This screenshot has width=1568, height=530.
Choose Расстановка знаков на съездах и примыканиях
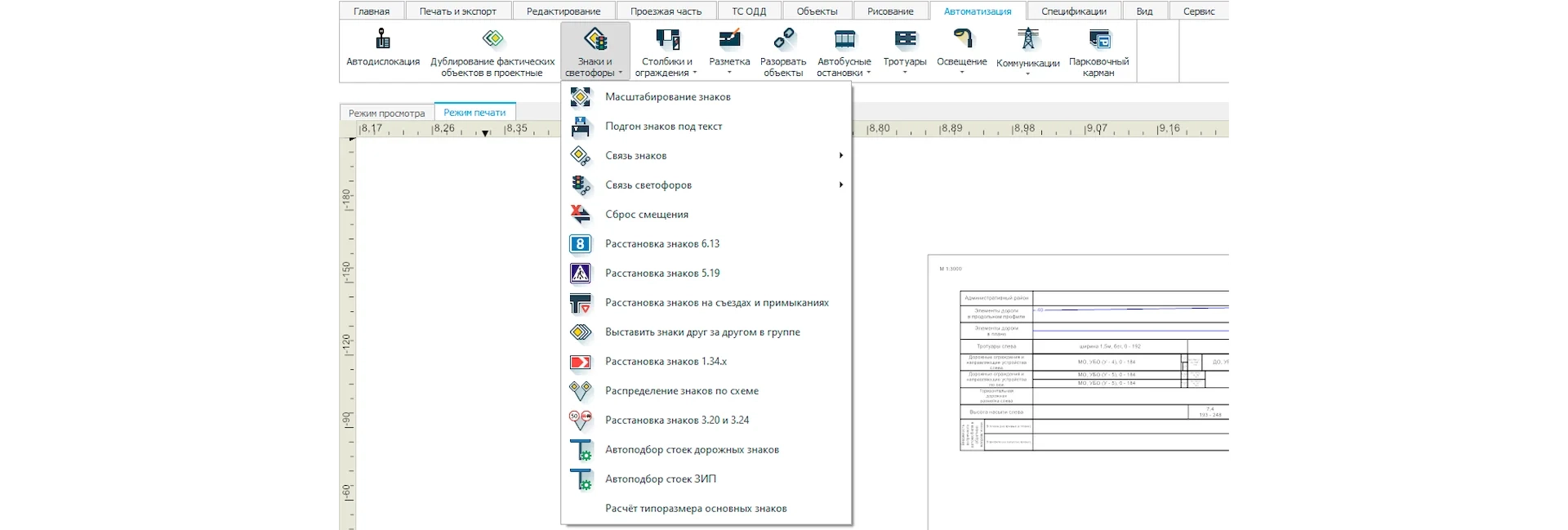pos(716,303)
